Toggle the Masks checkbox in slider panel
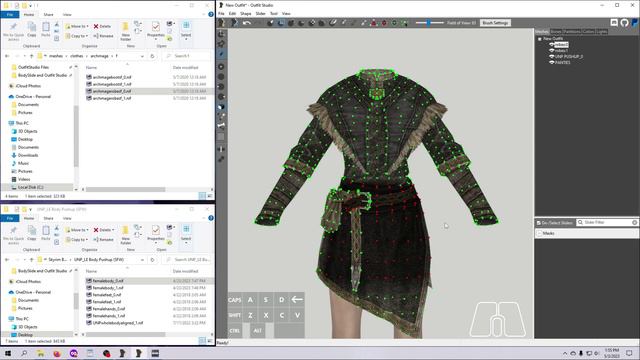 (x=539, y=233)
